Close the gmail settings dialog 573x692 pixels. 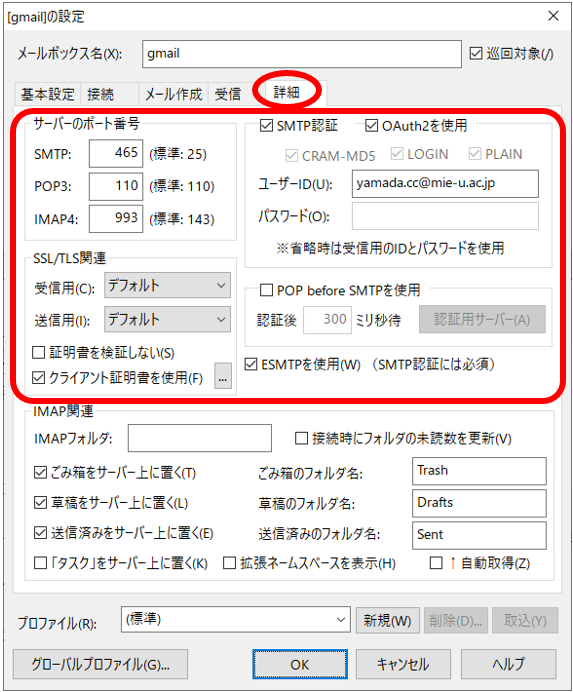click(553, 16)
